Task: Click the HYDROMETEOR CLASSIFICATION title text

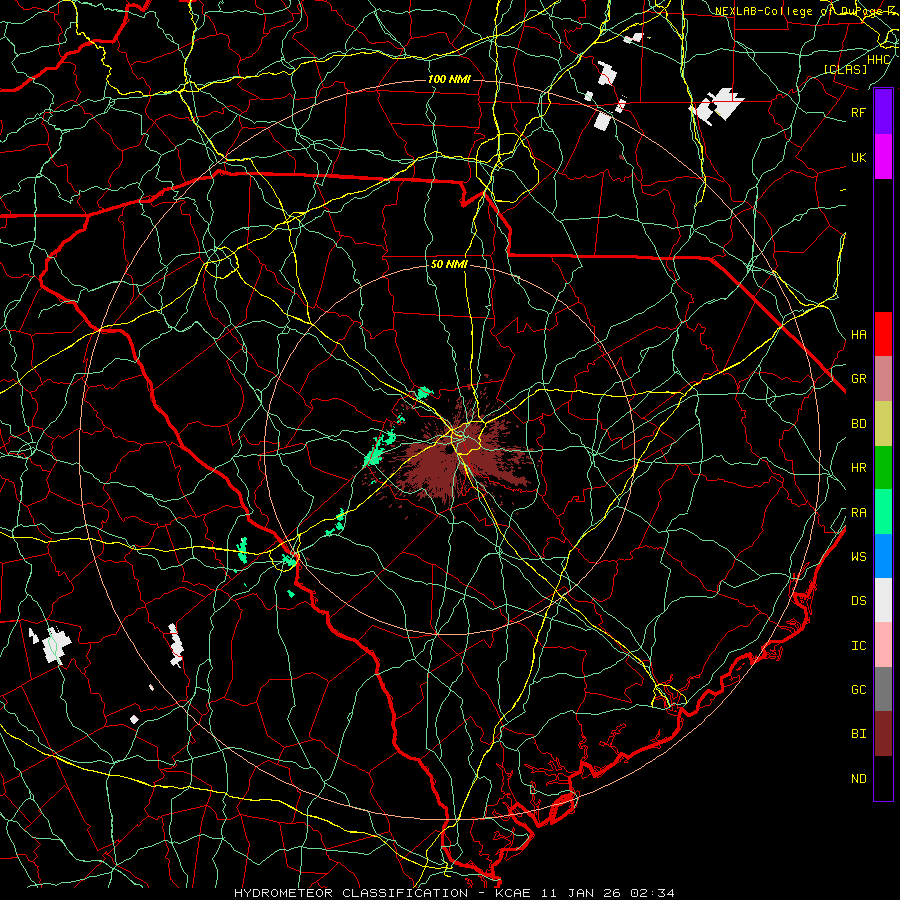Action: [351, 893]
